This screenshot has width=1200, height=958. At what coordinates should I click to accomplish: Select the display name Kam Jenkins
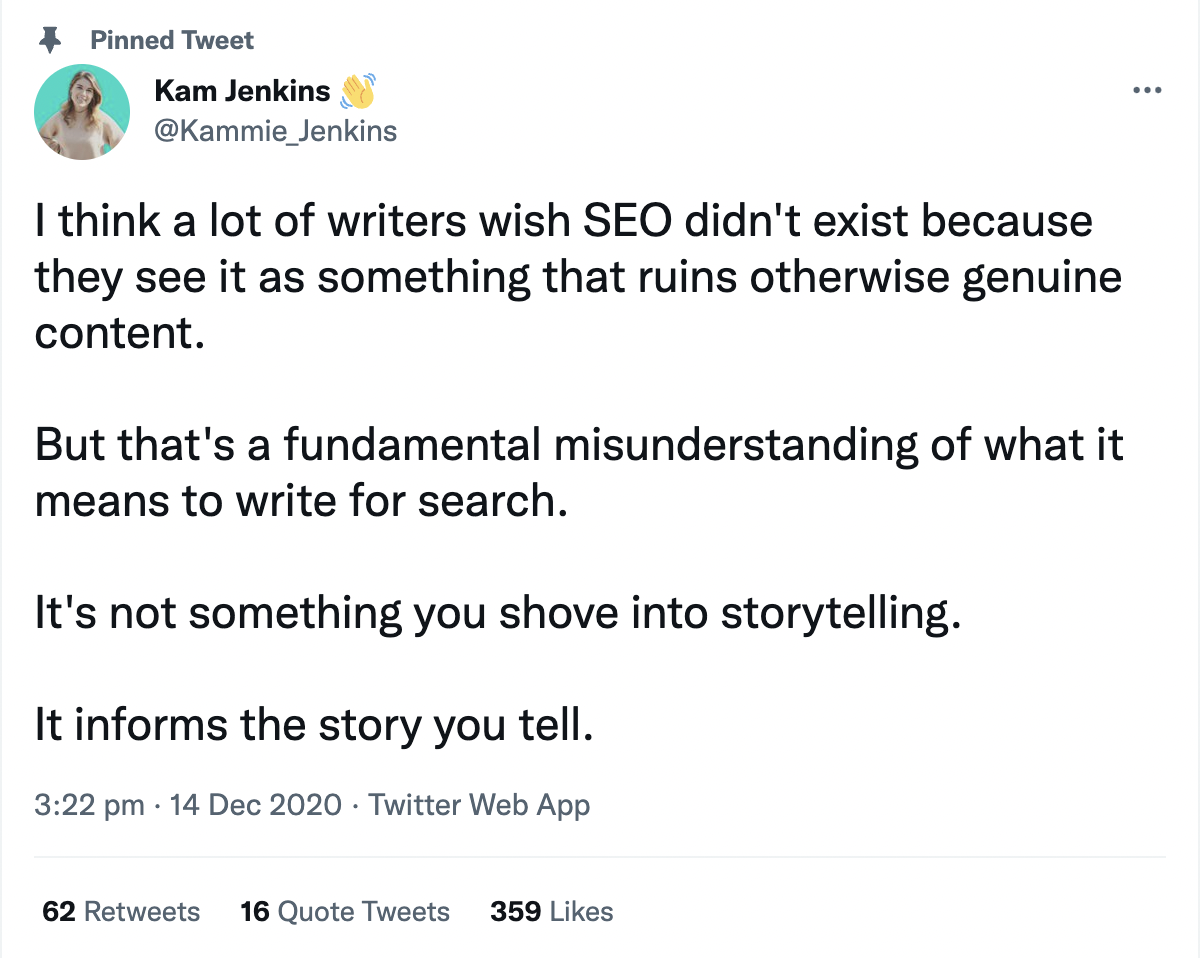[241, 90]
